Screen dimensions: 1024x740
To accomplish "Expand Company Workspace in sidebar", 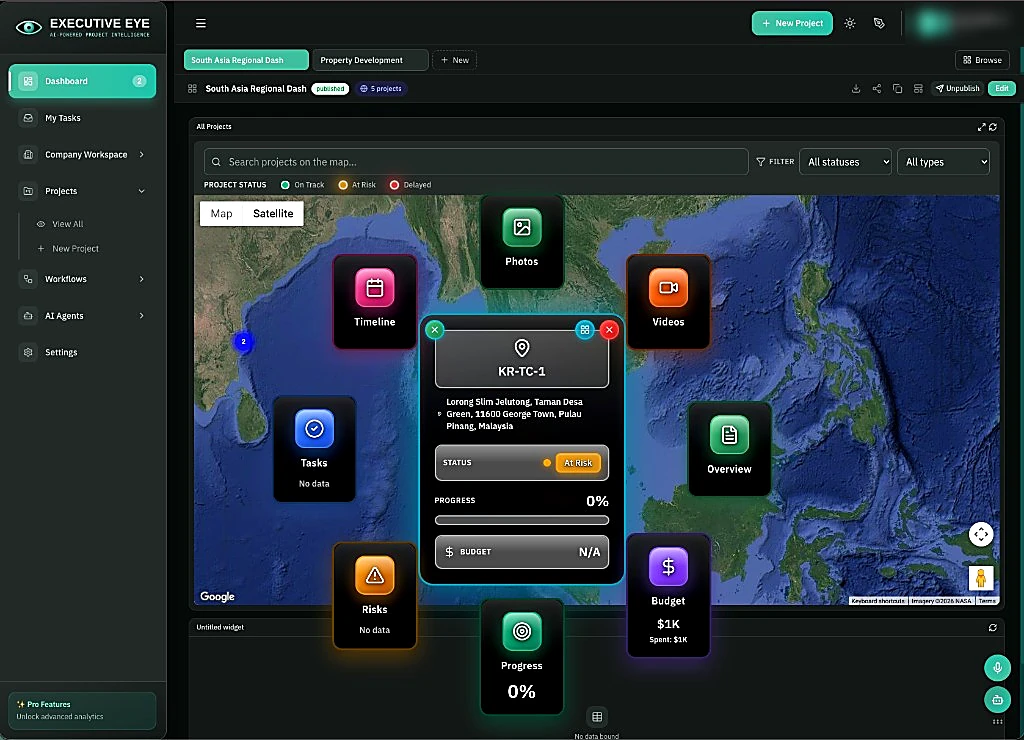I will pos(82,155).
